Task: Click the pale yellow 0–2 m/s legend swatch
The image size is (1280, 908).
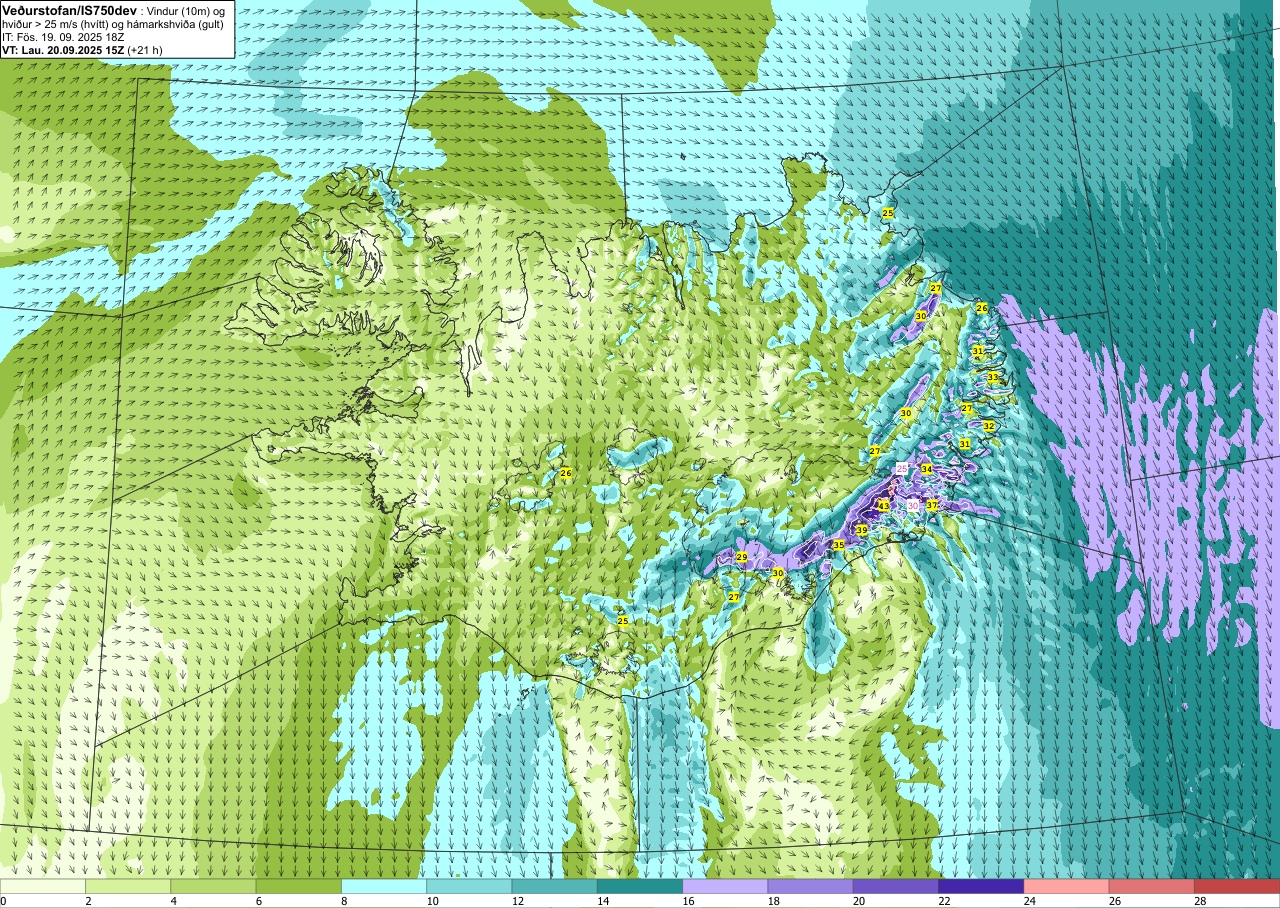Action: (43, 886)
